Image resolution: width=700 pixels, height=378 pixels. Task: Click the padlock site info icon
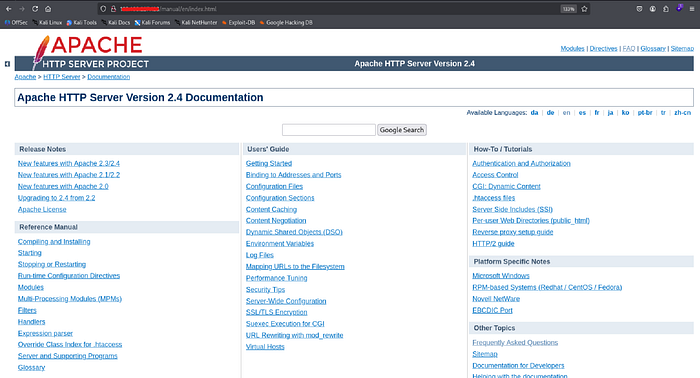pyautogui.click(x=113, y=9)
